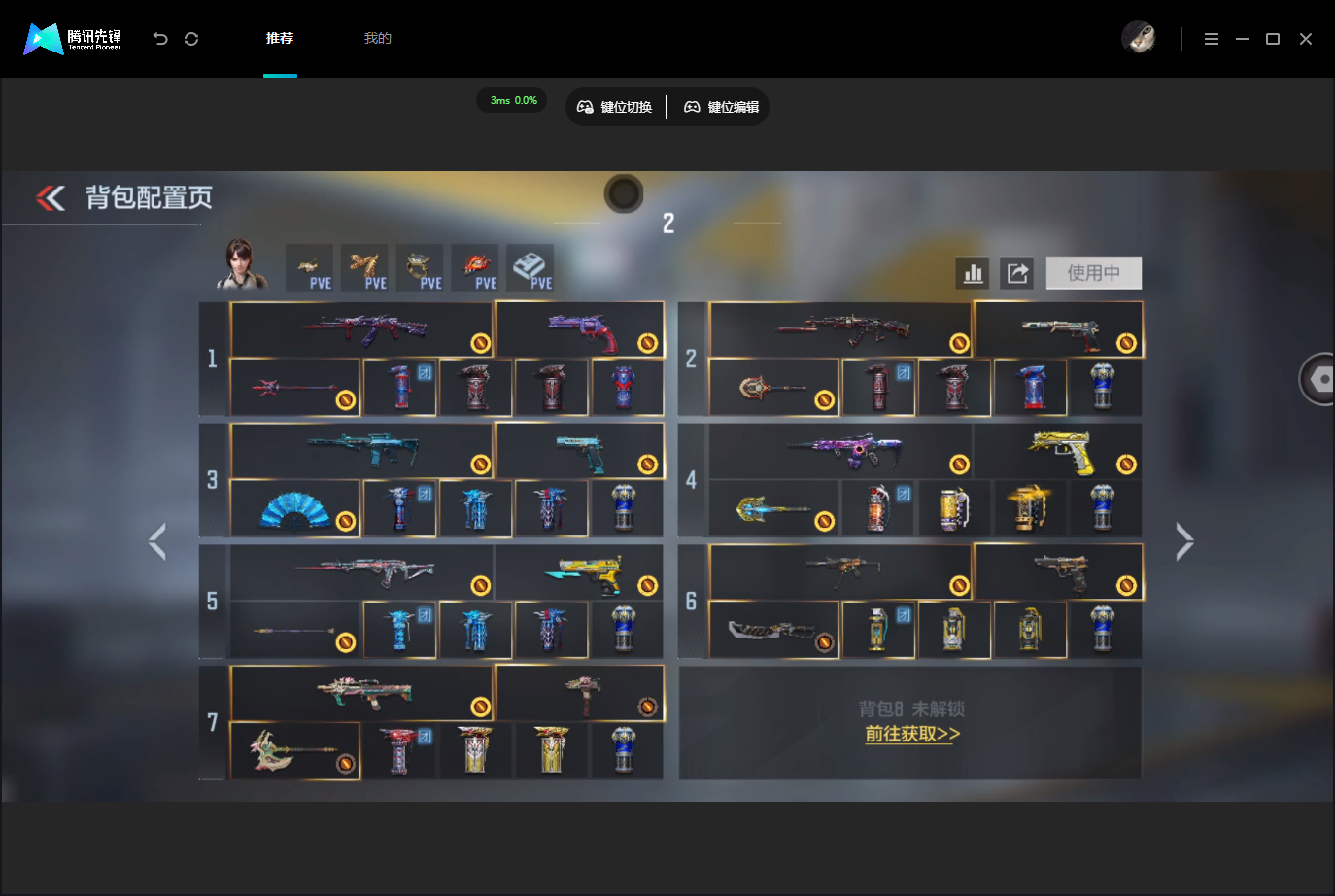Select backpack 5 primary rifle

[361, 571]
